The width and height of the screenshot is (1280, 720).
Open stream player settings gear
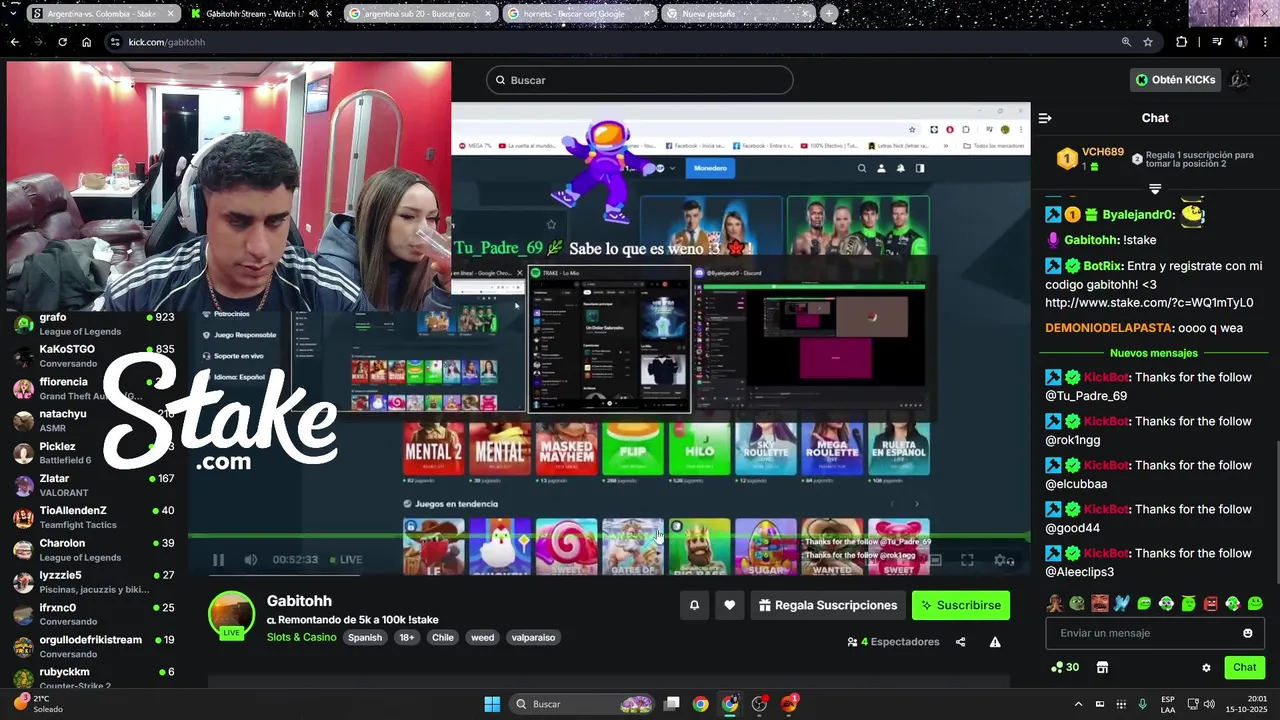pyautogui.click(x=1000, y=561)
